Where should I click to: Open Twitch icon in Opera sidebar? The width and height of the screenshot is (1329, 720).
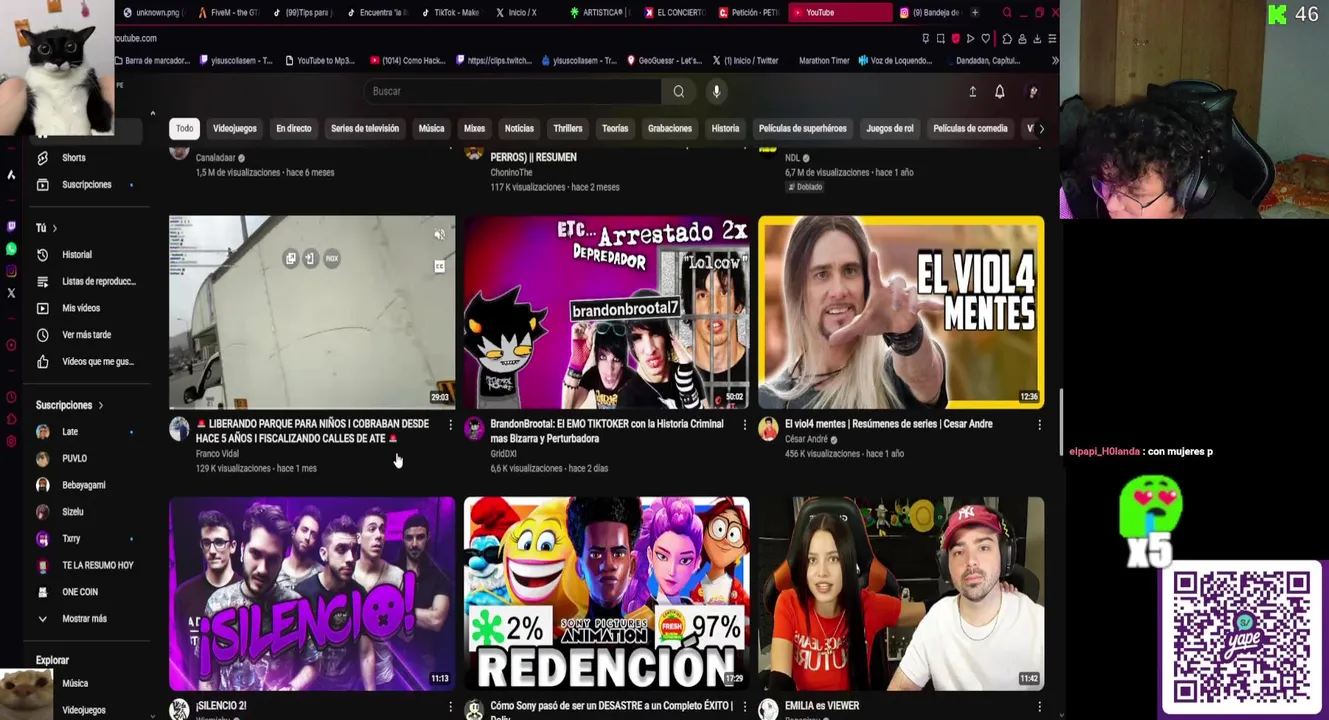[11, 227]
